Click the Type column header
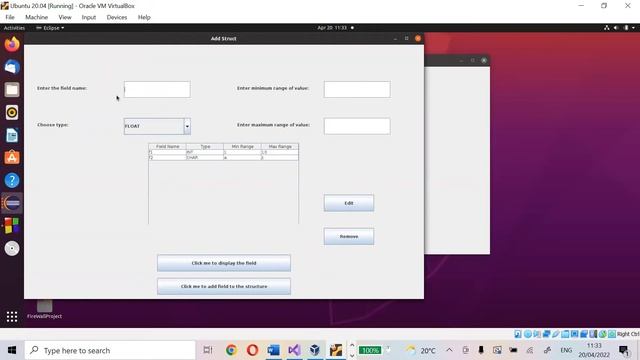 205,147
